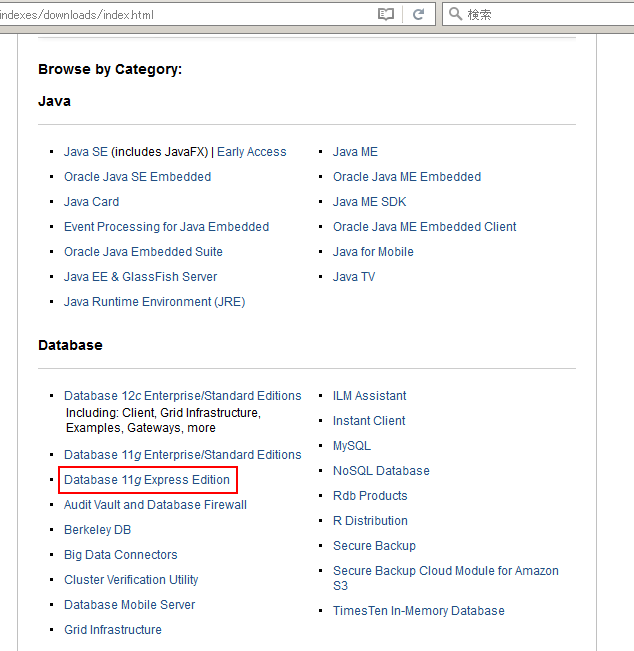Open Java Runtime Environment (JRE) link
634x651 pixels.
154,302
